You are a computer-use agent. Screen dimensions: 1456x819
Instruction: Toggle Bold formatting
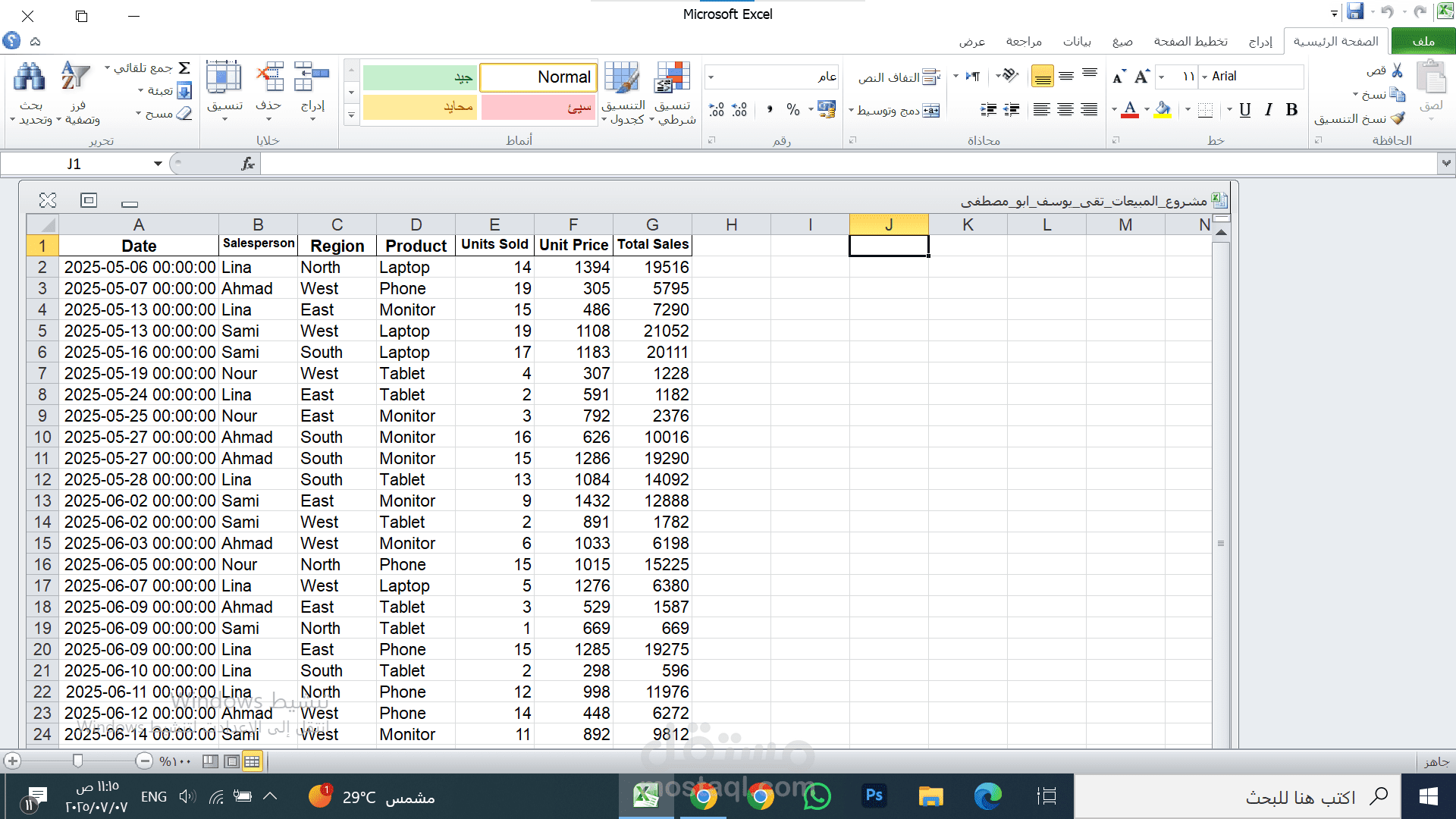click(1291, 109)
